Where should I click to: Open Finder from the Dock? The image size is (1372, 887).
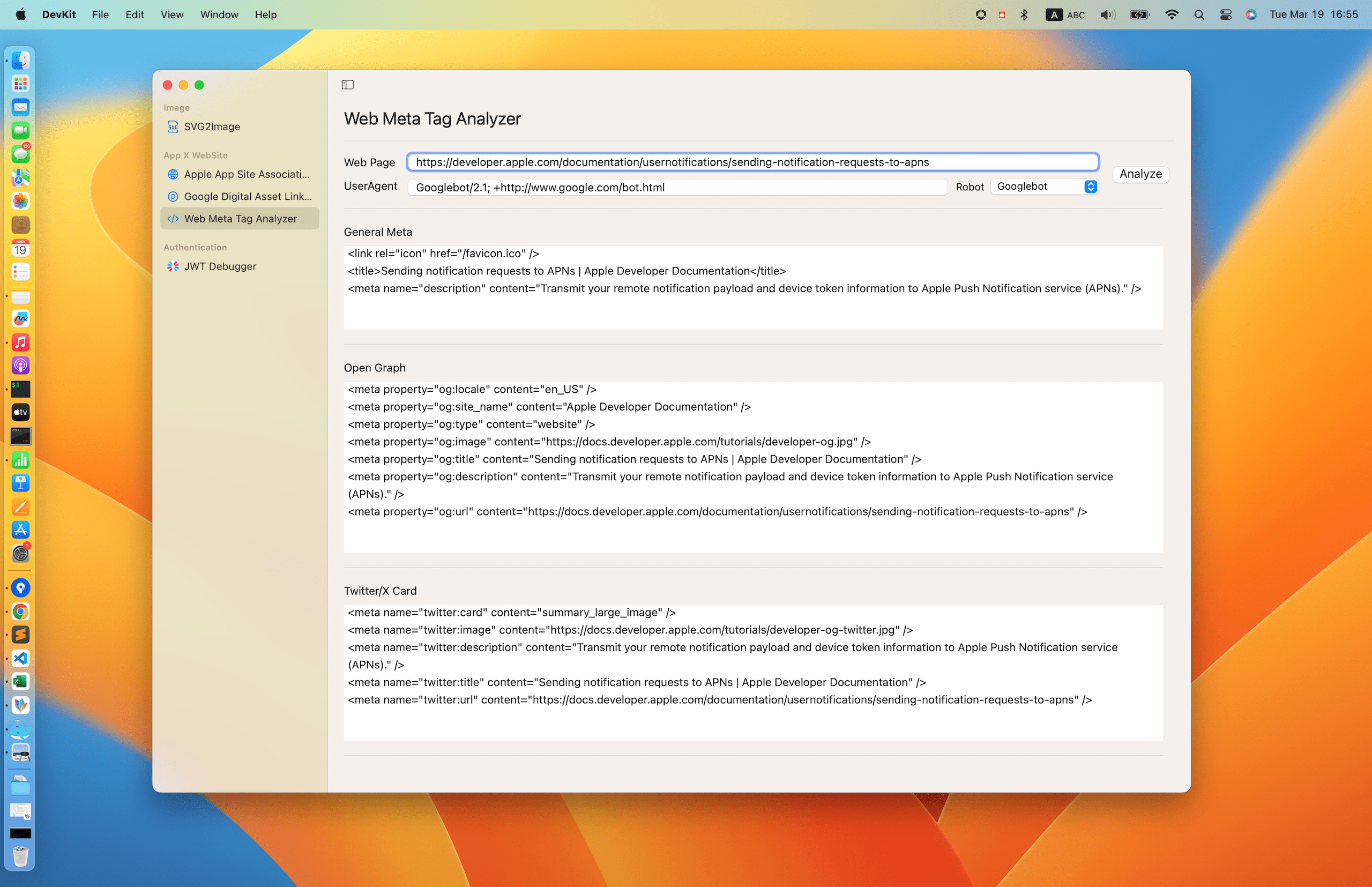click(x=21, y=61)
